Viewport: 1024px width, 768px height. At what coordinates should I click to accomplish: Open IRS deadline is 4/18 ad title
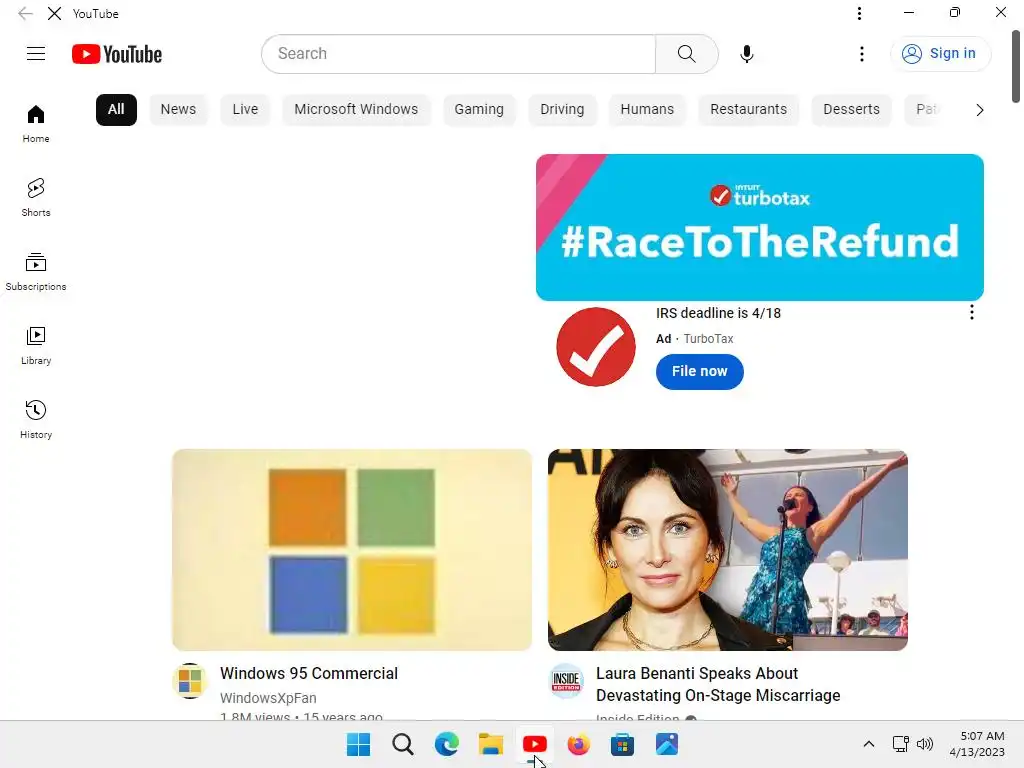pyautogui.click(x=718, y=313)
